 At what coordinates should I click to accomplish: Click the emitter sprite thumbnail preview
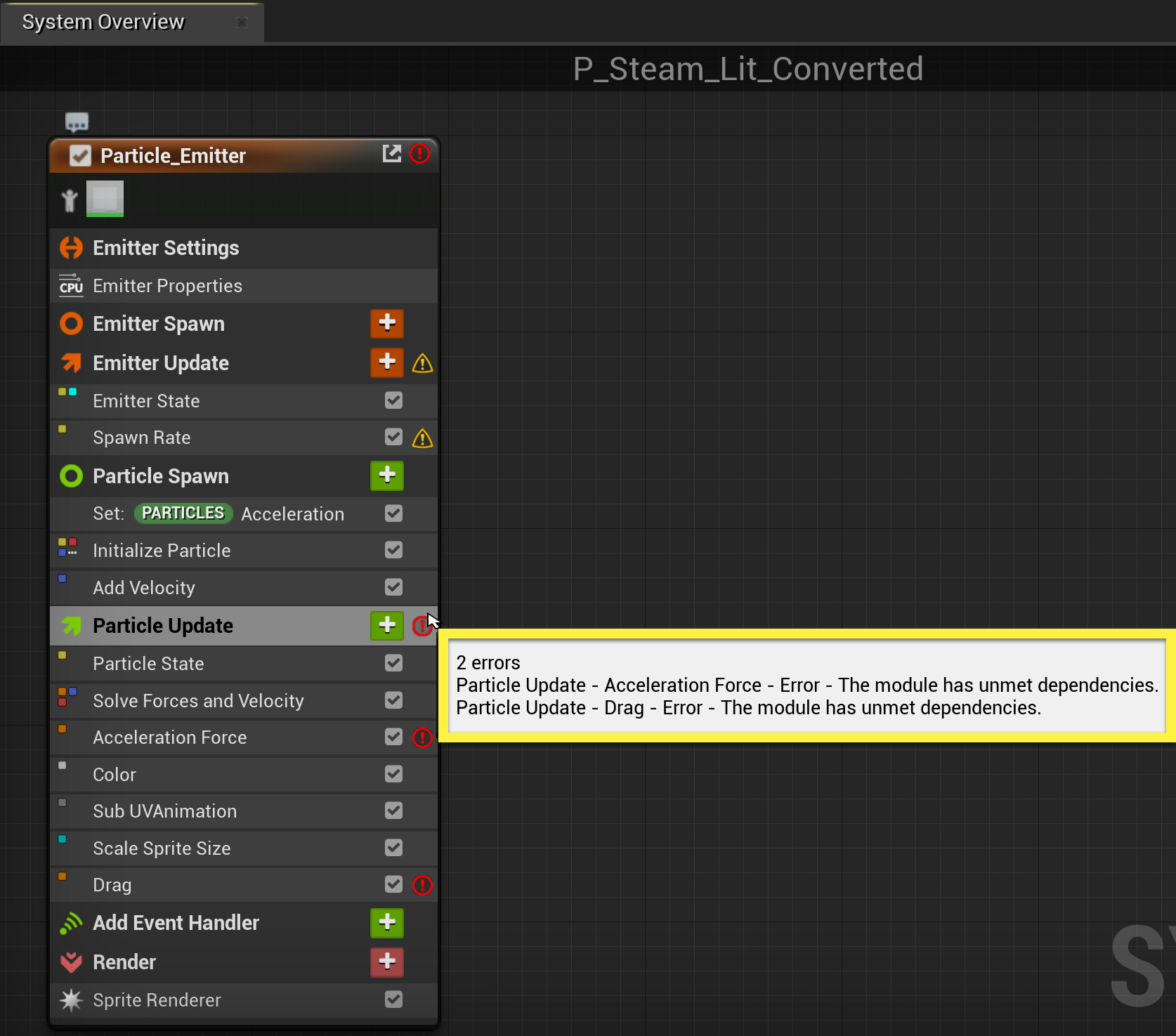[105, 199]
